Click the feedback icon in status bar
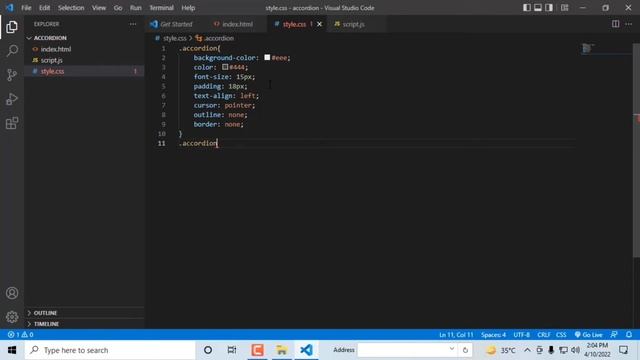This screenshot has height=360, width=640. click(x=614, y=335)
